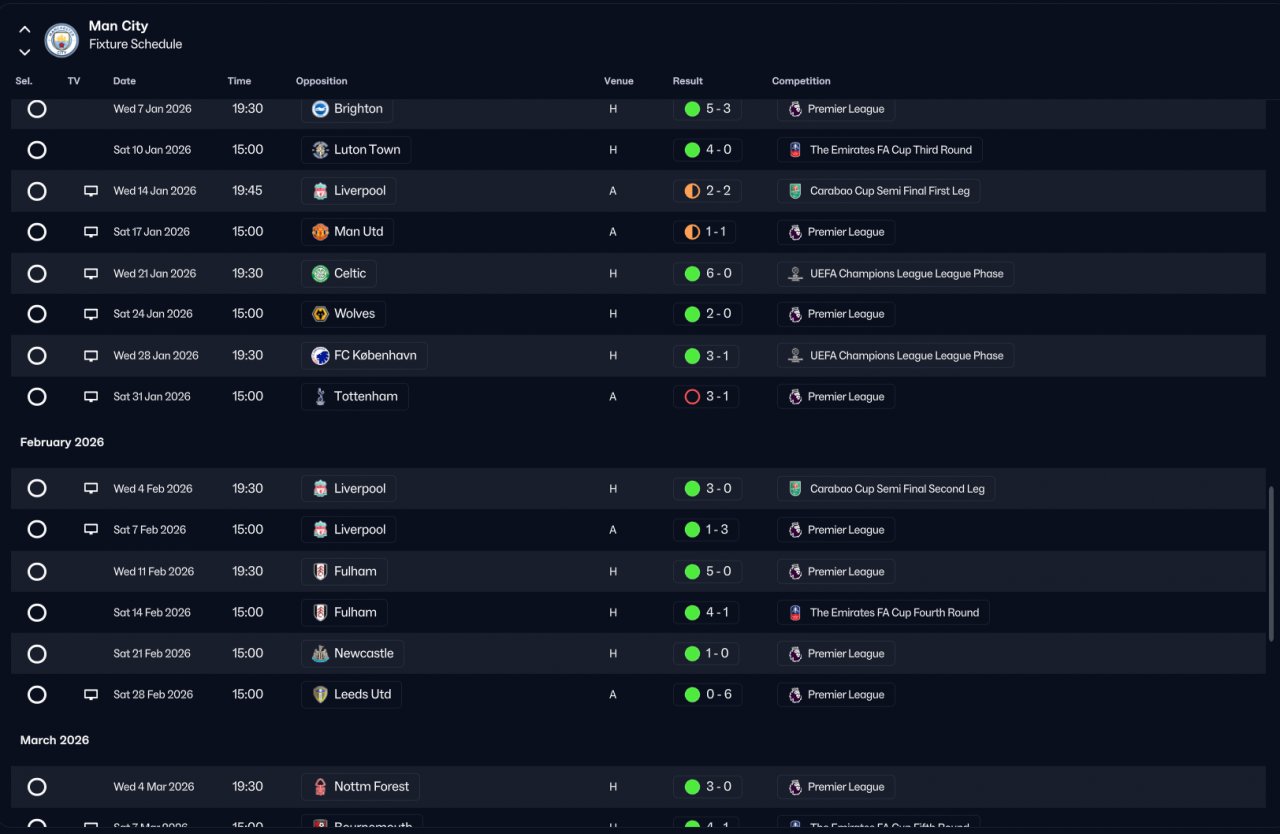Select the Luton Town fixture radio button
The width and height of the screenshot is (1280, 834).
(x=37, y=150)
